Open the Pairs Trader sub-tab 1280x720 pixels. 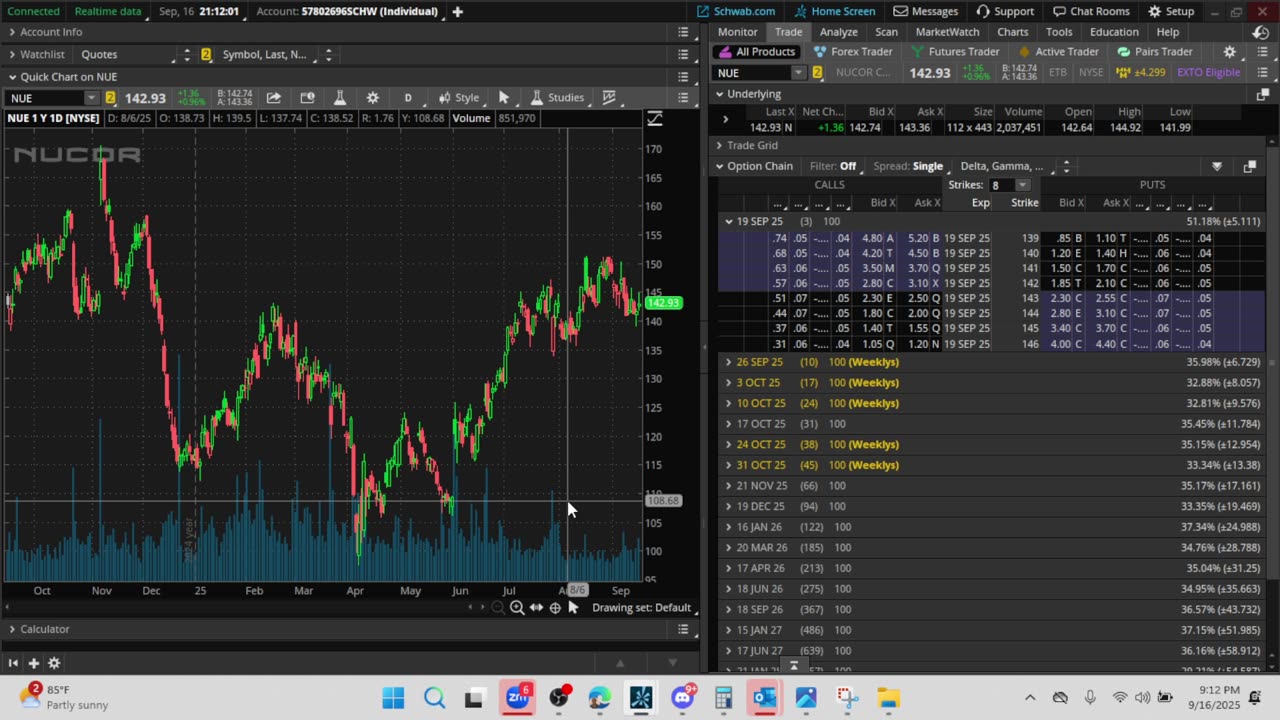pos(1155,52)
